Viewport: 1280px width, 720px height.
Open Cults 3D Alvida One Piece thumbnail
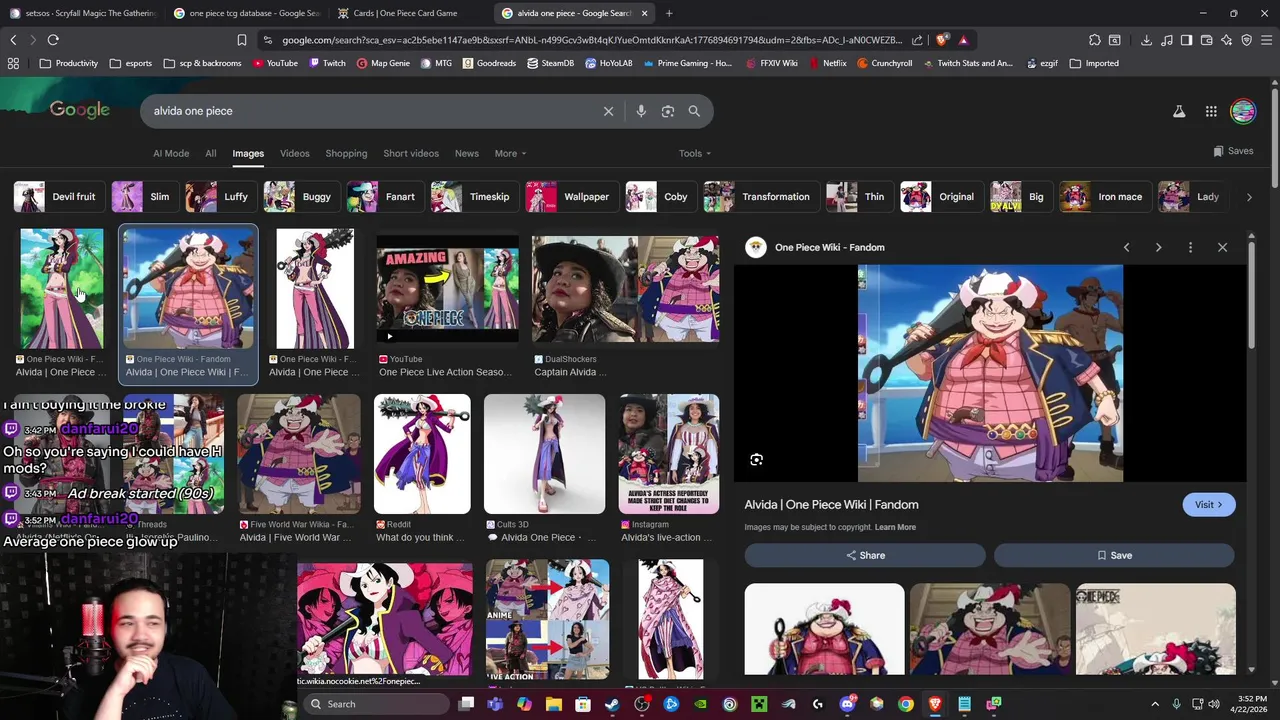click(x=545, y=454)
